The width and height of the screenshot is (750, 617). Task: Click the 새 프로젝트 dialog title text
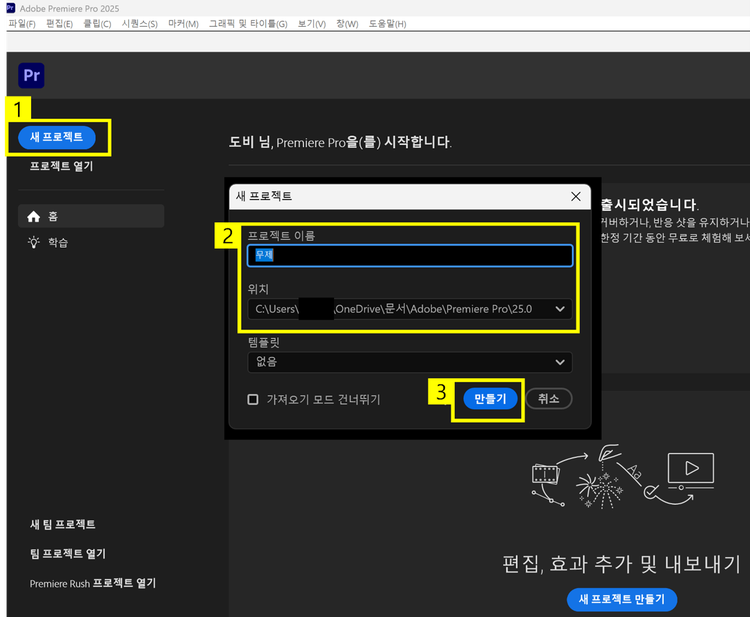click(x=264, y=196)
